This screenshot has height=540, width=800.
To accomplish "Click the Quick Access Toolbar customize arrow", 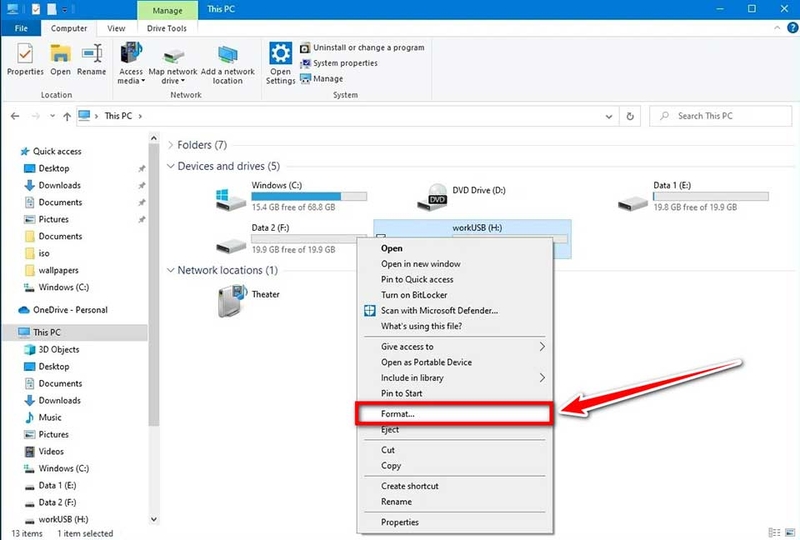I will pyautogui.click(x=65, y=10).
